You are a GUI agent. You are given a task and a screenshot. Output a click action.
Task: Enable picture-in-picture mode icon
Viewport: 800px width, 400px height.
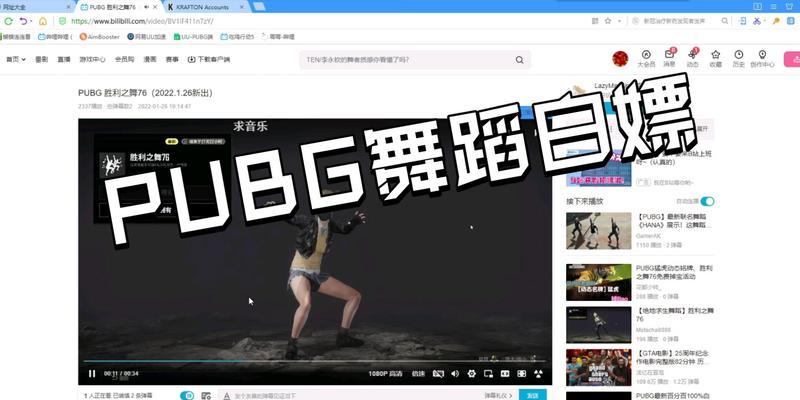pyautogui.click(x=488, y=374)
